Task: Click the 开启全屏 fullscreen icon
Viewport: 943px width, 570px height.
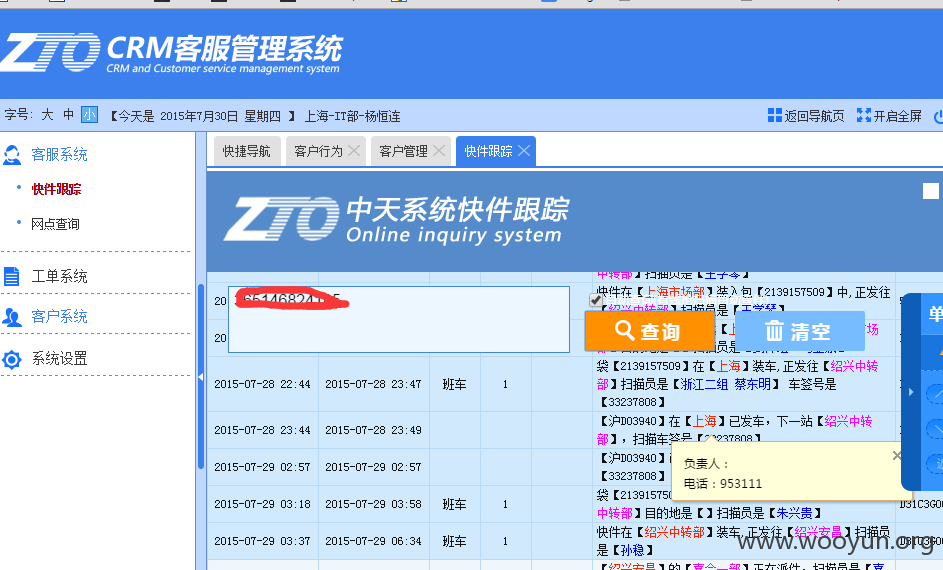Action: click(x=864, y=115)
